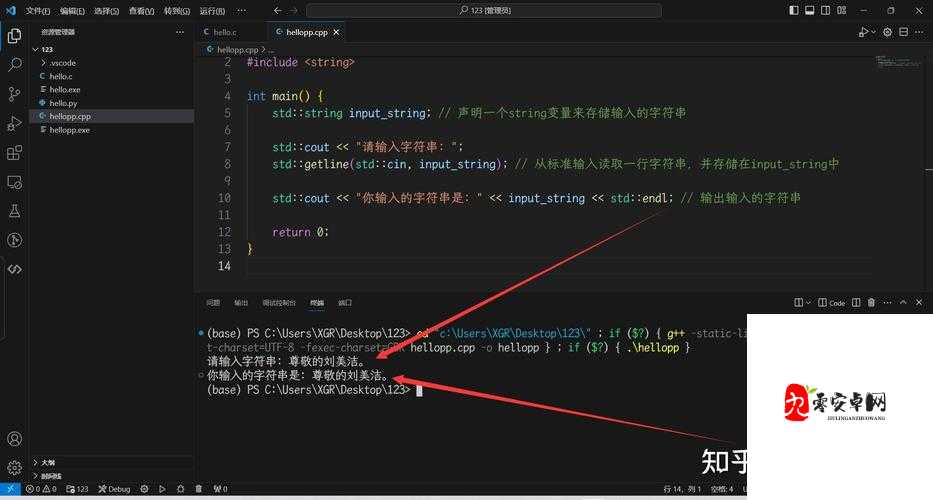Expand the .vscode folder

[112, 62]
